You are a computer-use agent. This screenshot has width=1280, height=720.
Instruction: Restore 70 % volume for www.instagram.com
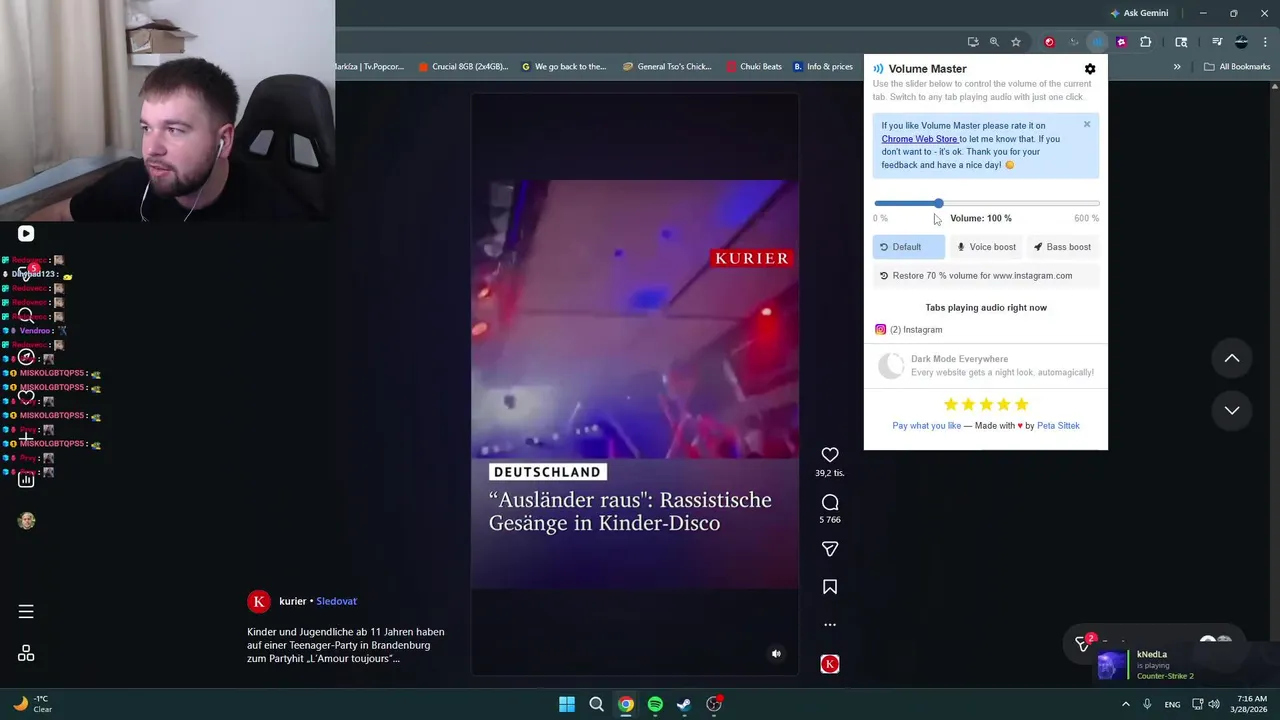pyautogui.click(x=986, y=276)
